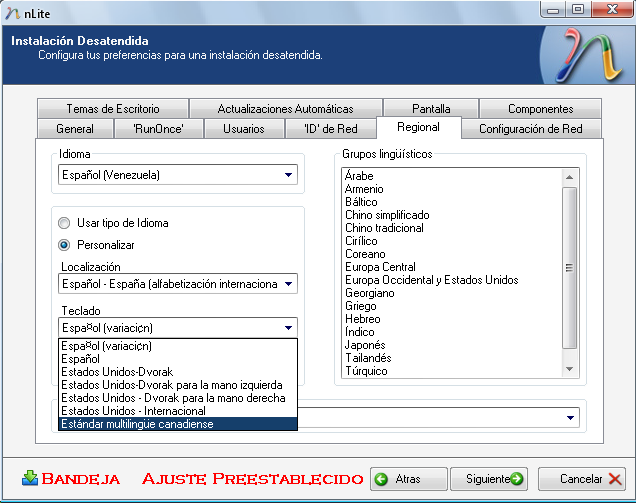The width and height of the screenshot is (636, 503).
Task: Open the Idioma dropdown
Action: tap(288, 175)
